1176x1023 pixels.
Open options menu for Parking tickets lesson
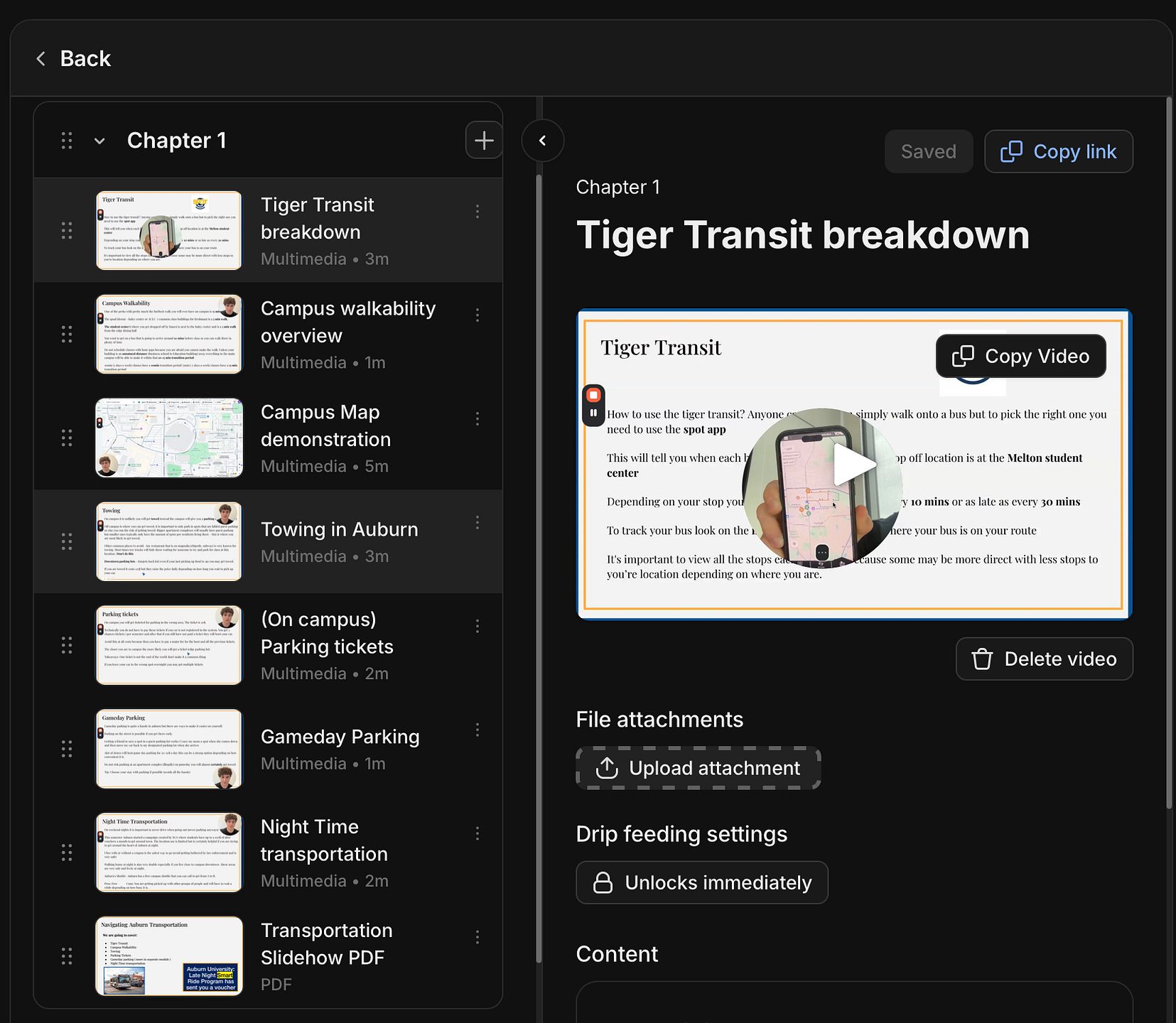(478, 626)
